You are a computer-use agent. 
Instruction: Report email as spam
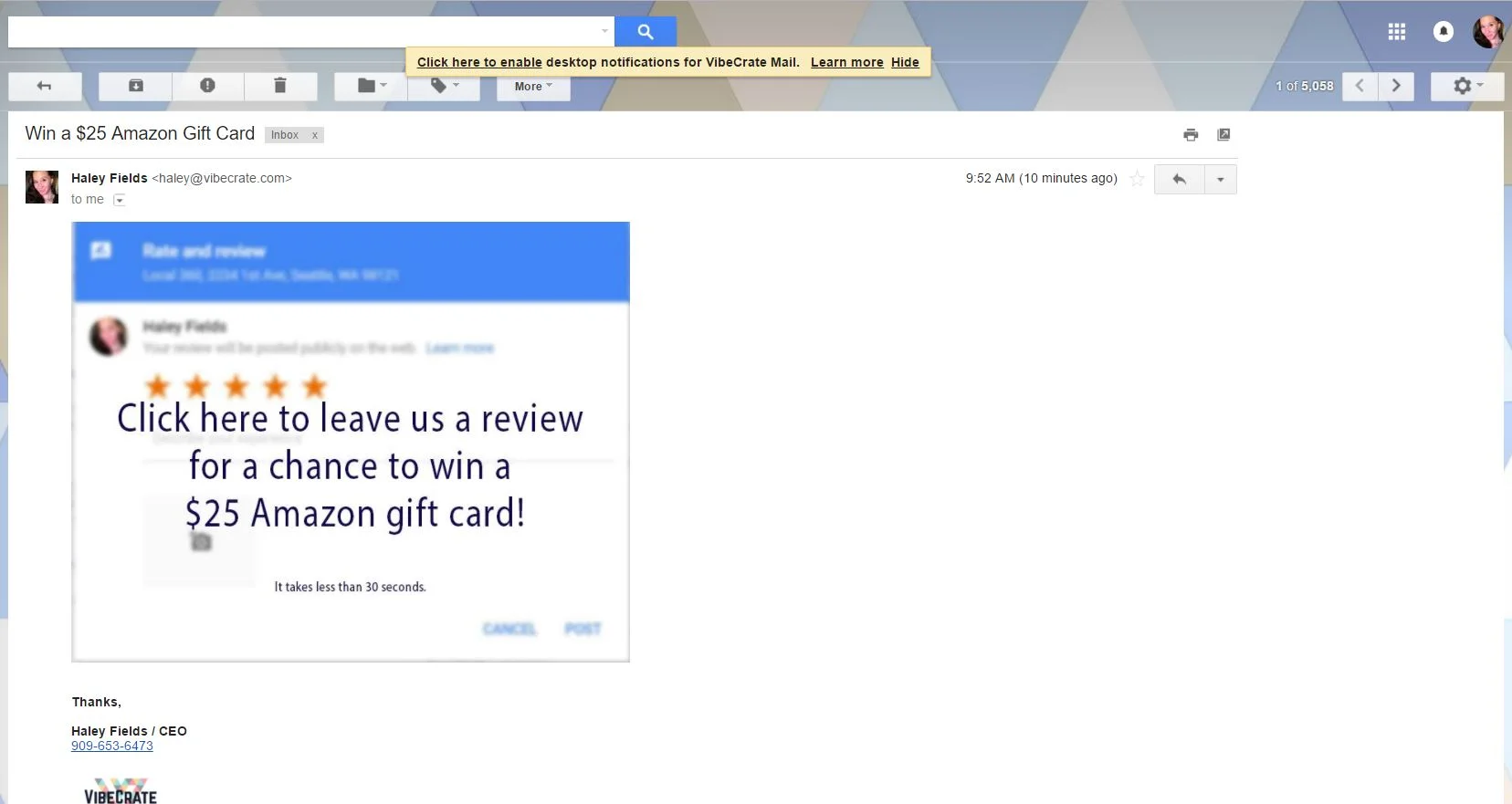click(x=207, y=86)
